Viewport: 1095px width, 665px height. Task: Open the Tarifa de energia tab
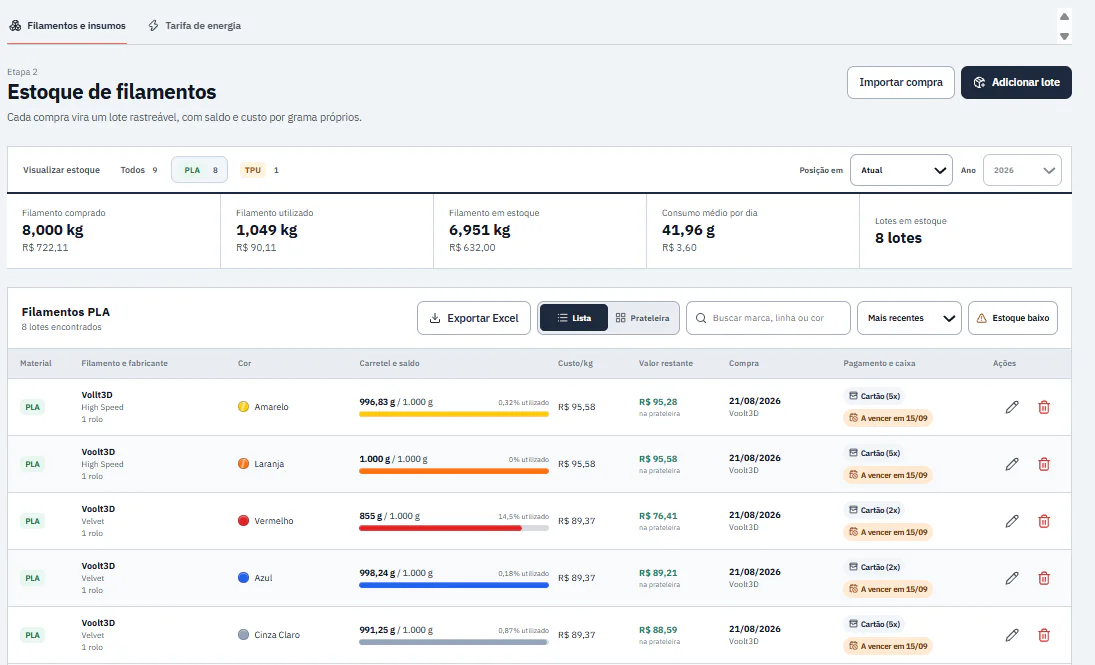(x=194, y=26)
